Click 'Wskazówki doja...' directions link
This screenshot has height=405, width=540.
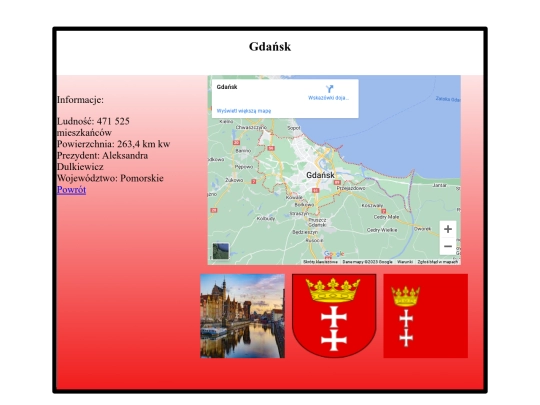point(329,98)
